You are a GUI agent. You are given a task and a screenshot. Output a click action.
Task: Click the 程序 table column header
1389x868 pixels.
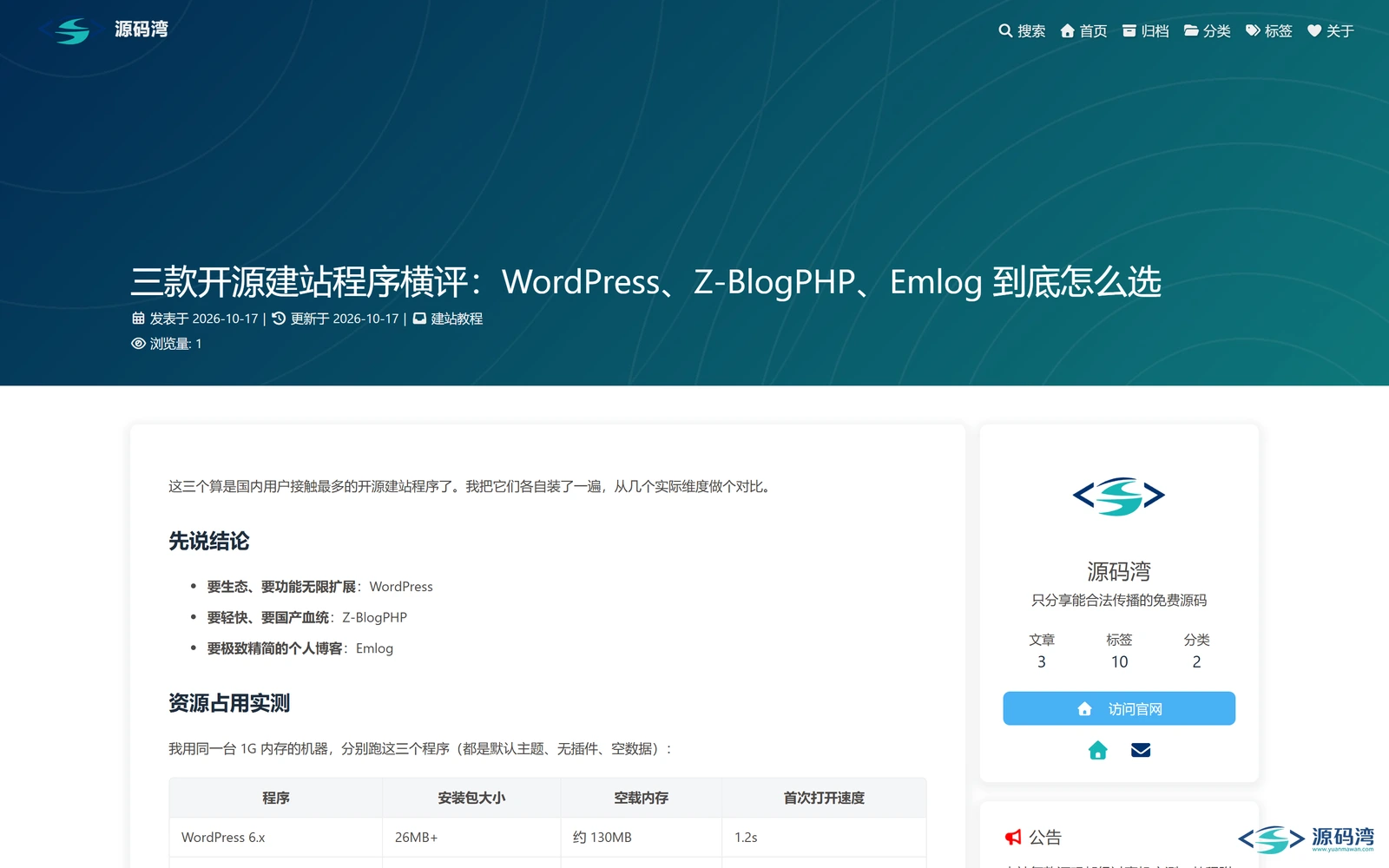click(x=276, y=798)
